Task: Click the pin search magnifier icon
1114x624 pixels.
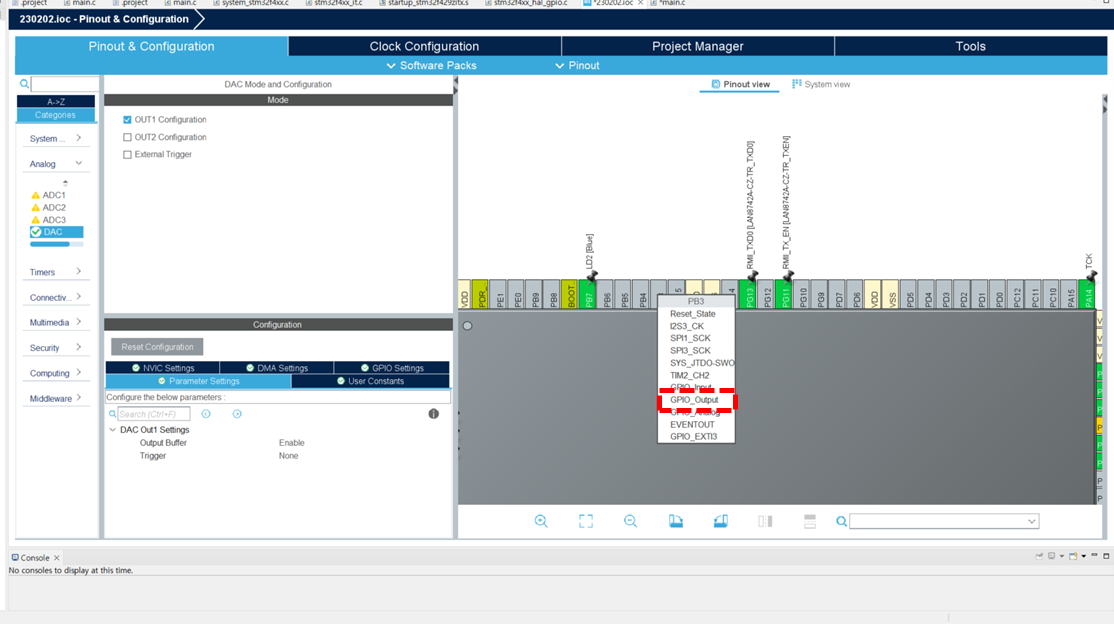Action: [841, 521]
